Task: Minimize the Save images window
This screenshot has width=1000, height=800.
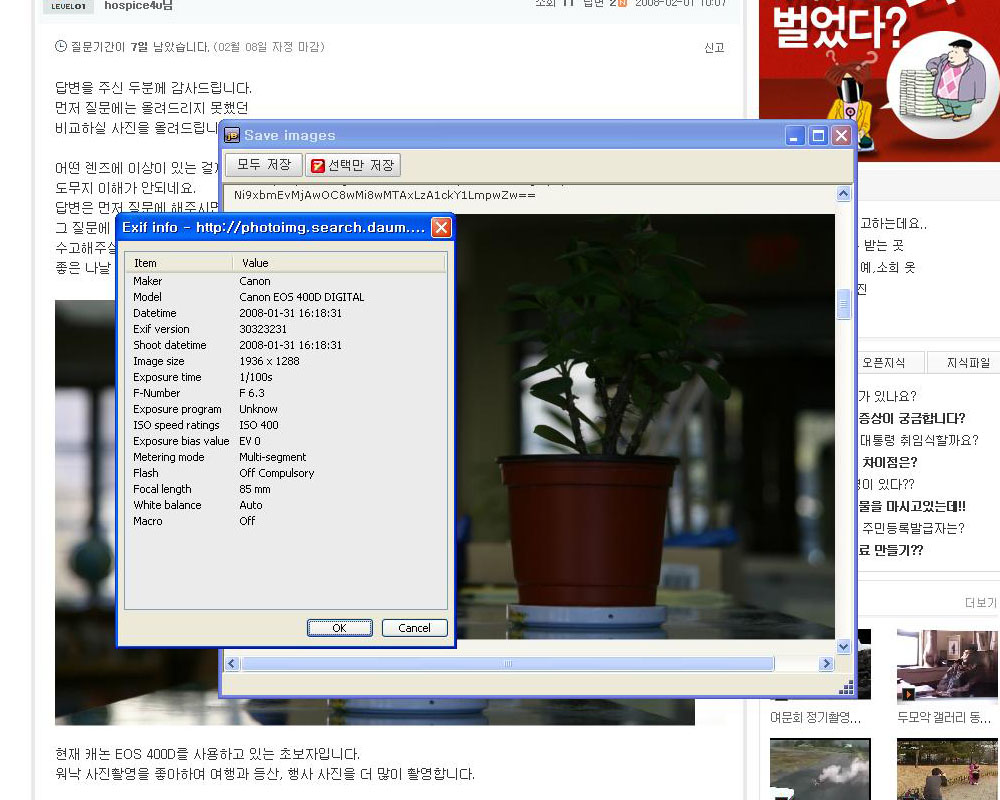Action: [795, 136]
